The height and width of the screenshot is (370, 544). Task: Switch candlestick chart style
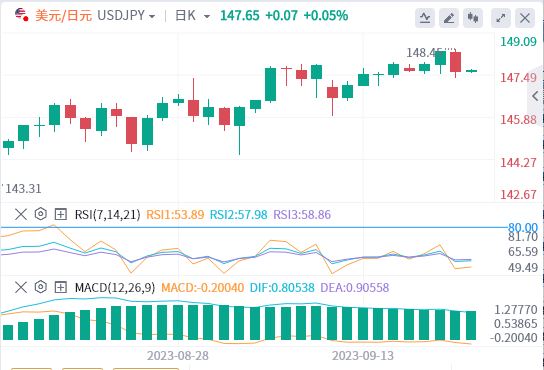point(473,18)
